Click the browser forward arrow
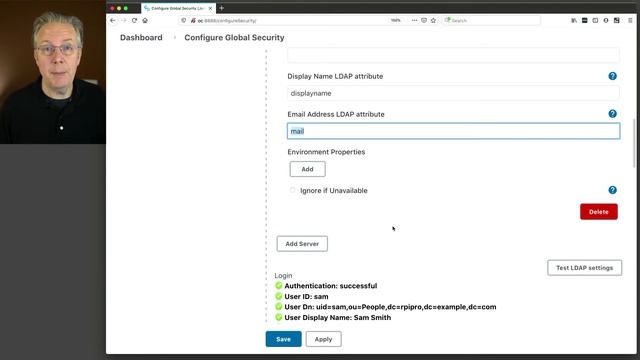Image resolution: width=640 pixels, height=360 pixels. pos(124,20)
